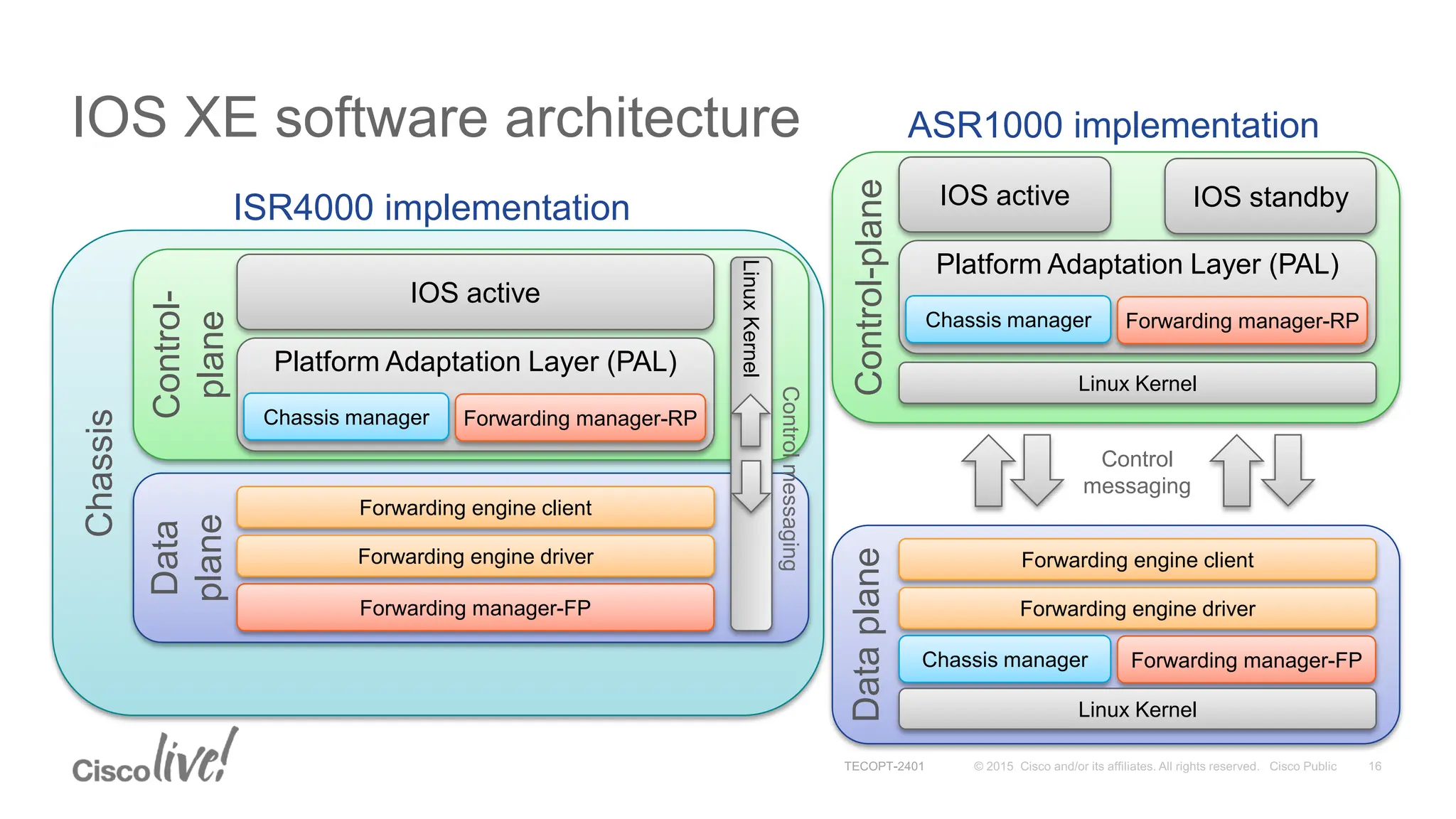Select Forwarding engine driver in ASR1000
The height and width of the screenshot is (819, 1456).
click(1137, 609)
